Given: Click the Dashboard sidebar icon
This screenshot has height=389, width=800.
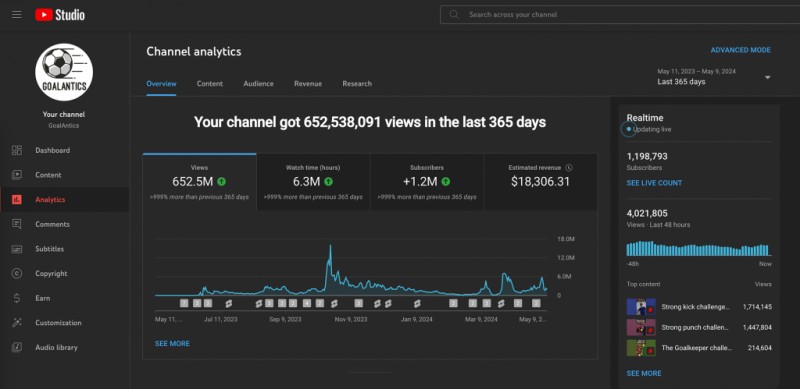Looking at the screenshot, I should [17, 150].
